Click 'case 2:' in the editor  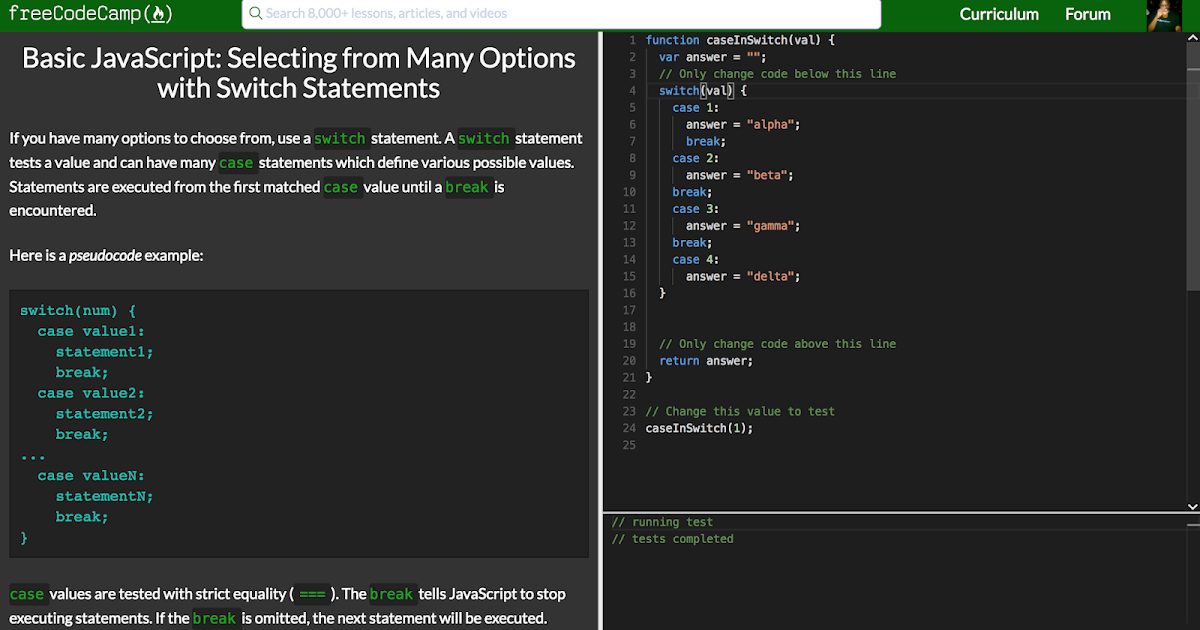click(x=696, y=158)
